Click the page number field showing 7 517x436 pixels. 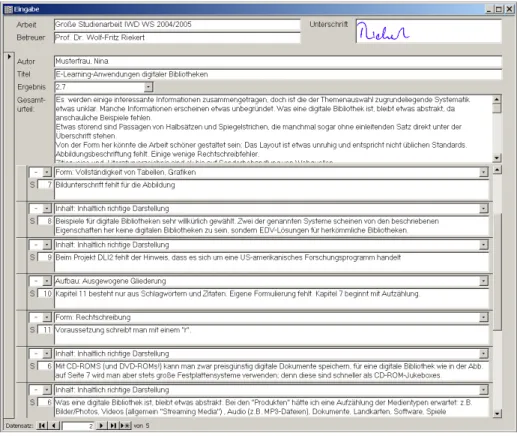click(45, 185)
